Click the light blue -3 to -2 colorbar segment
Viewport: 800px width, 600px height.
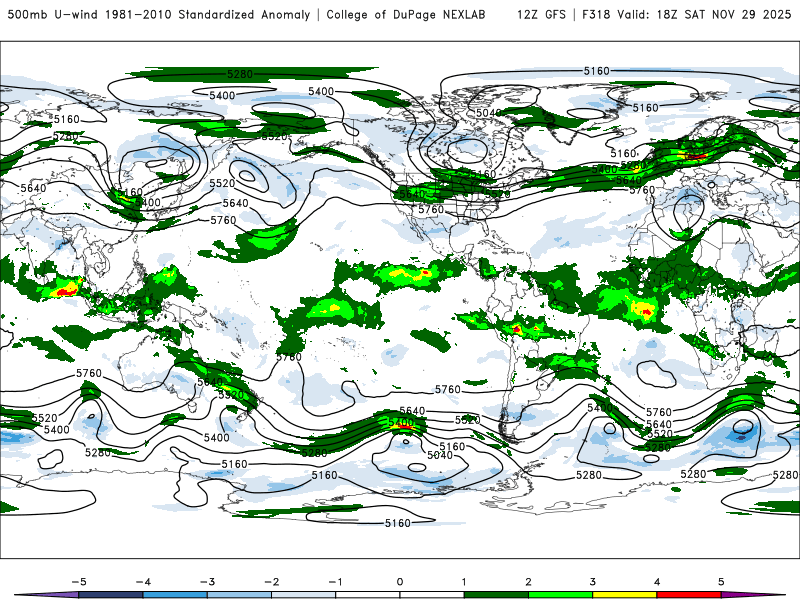click(x=239, y=595)
